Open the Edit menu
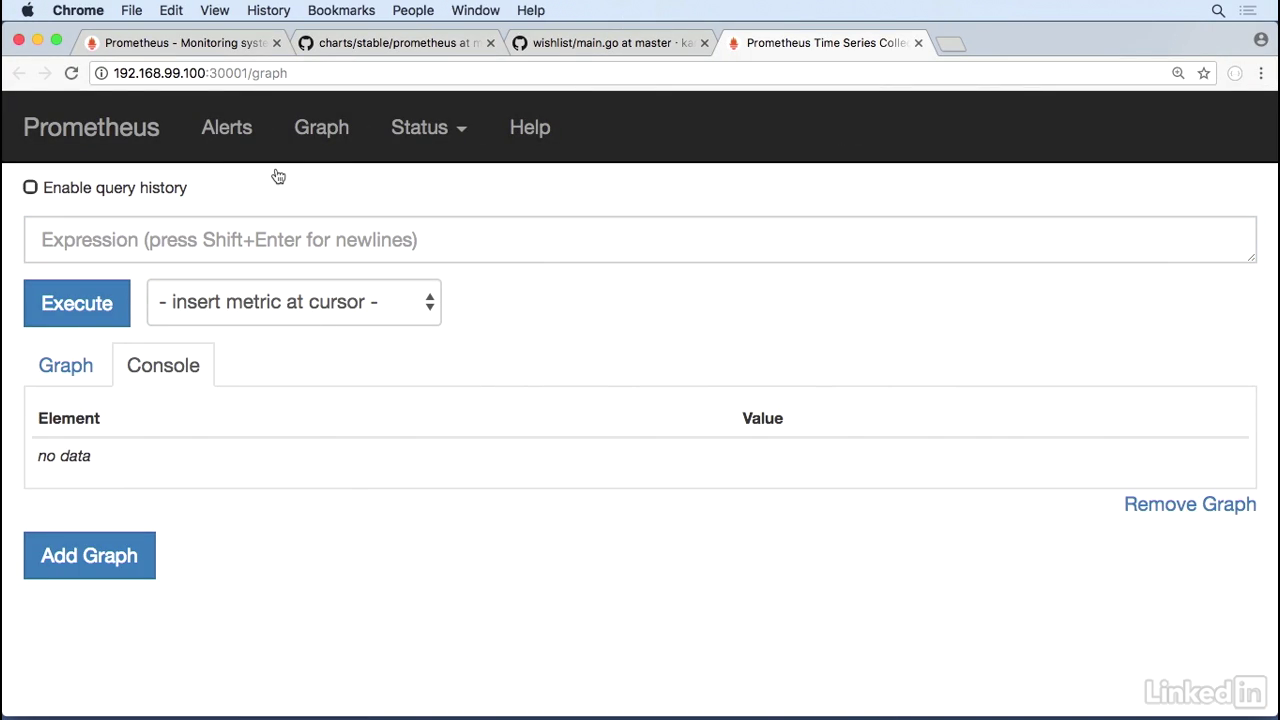Image resolution: width=1280 pixels, height=720 pixels. (171, 10)
